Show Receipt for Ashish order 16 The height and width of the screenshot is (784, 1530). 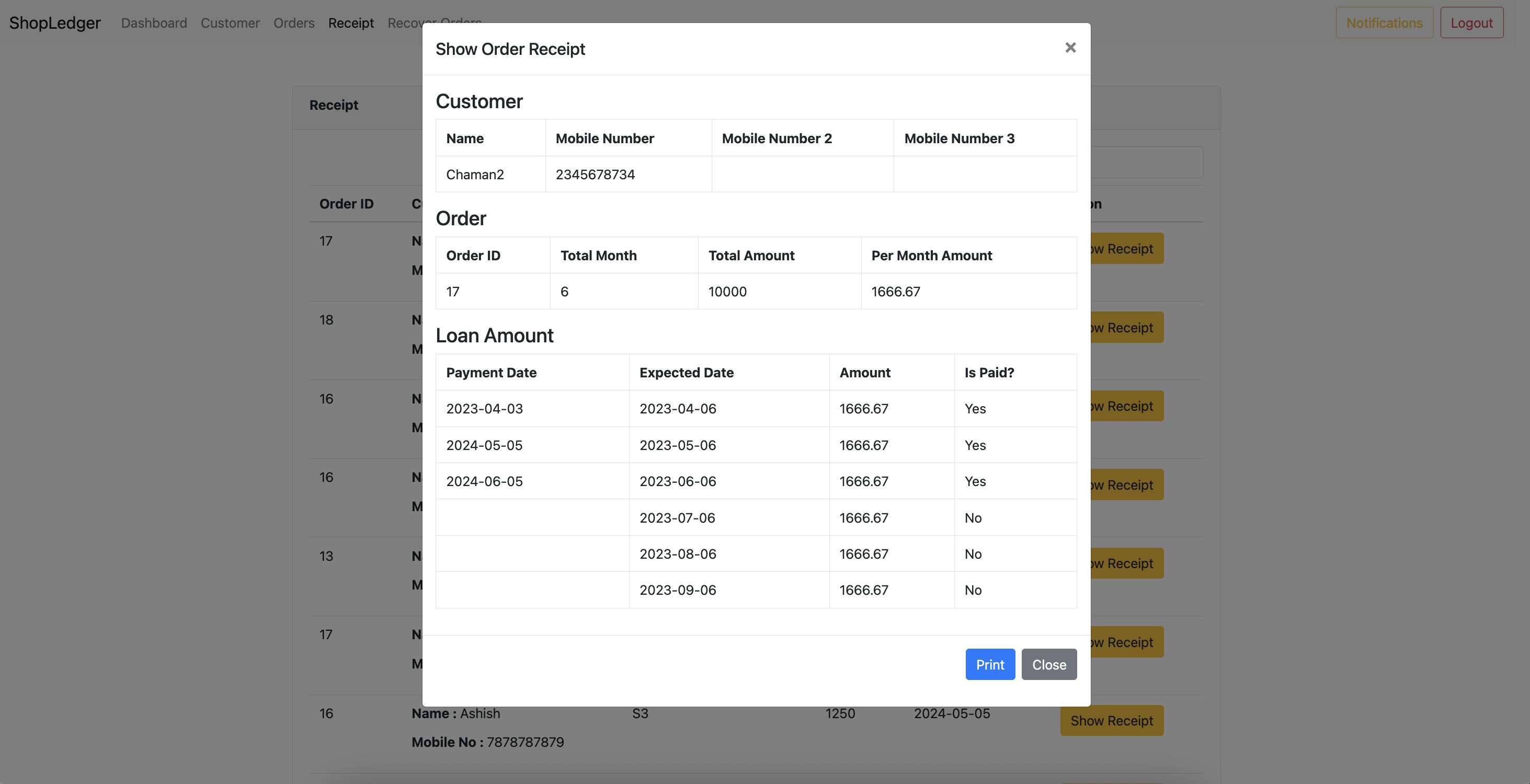point(1111,720)
